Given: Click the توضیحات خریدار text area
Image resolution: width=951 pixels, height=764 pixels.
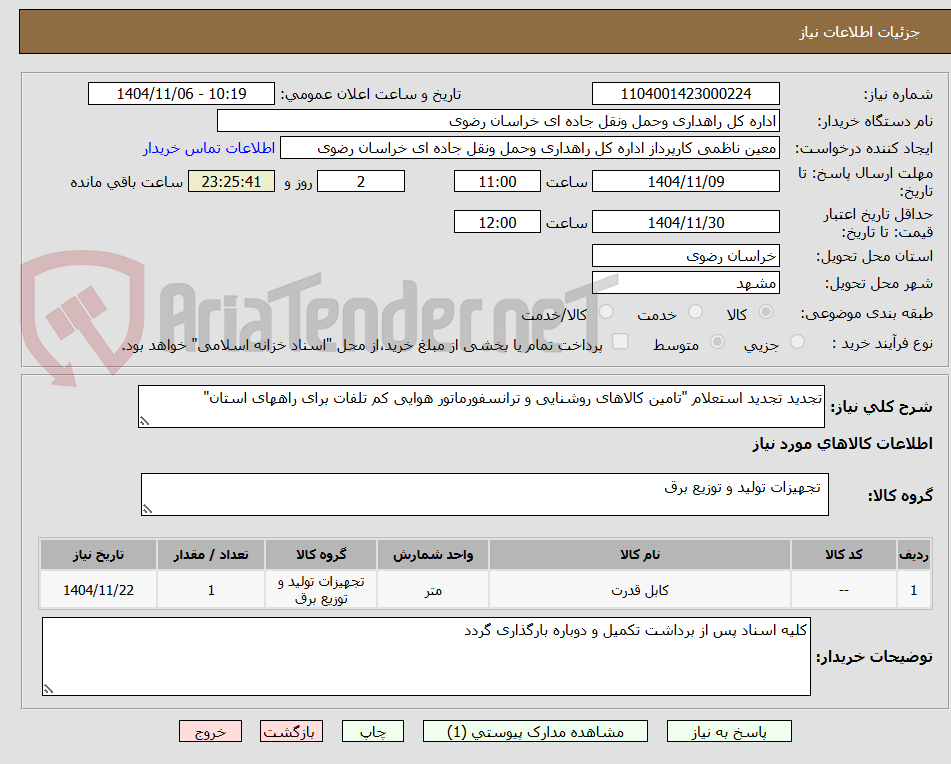Looking at the screenshot, I should [426, 657].
